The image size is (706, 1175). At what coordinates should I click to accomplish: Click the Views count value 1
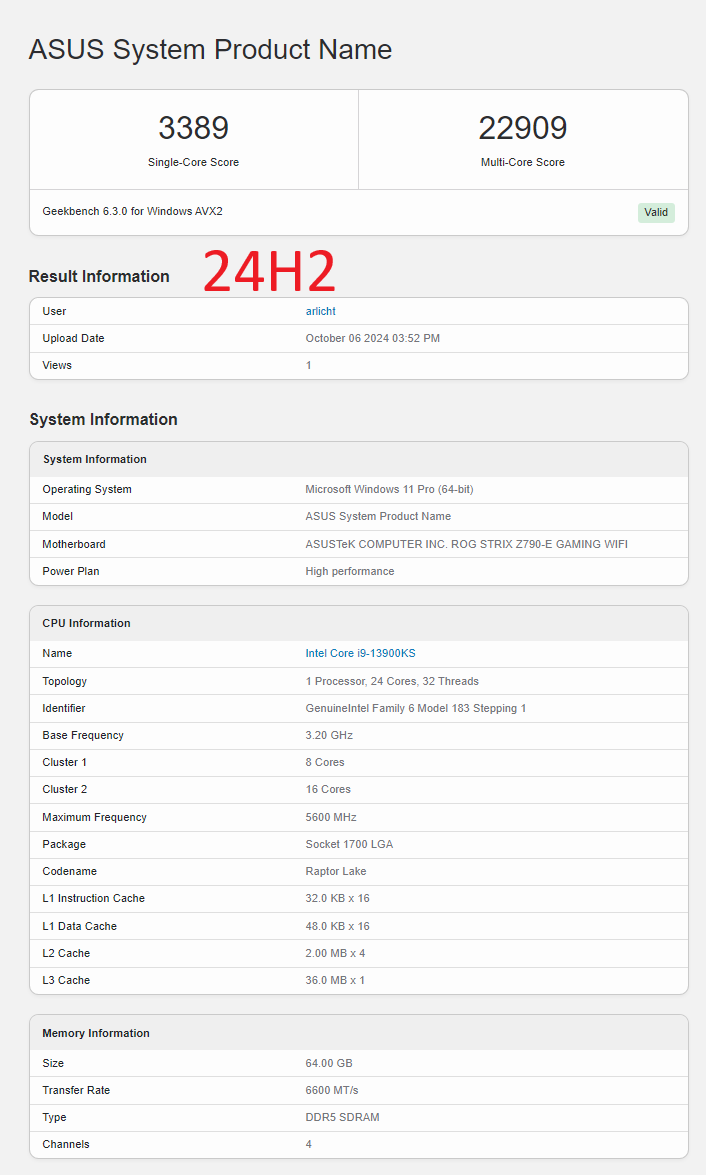point(308,365)
